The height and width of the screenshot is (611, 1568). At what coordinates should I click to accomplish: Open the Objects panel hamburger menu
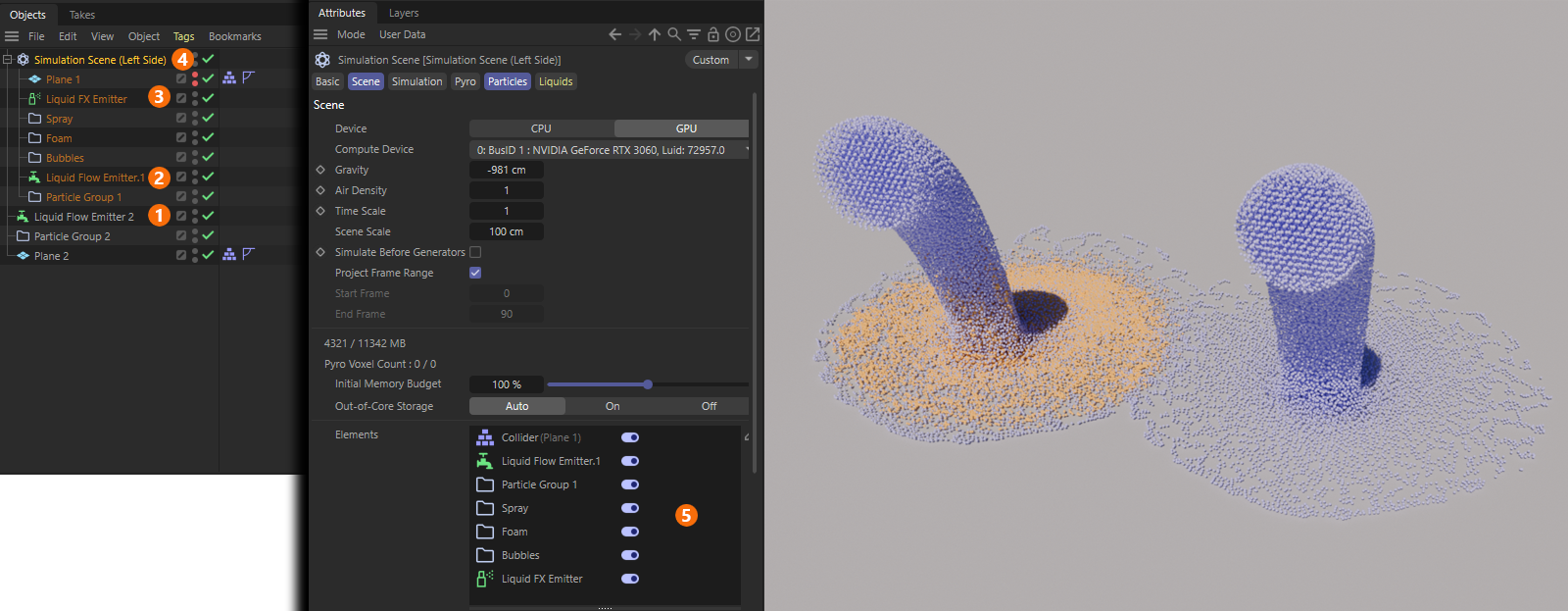(x=12, y=36)
